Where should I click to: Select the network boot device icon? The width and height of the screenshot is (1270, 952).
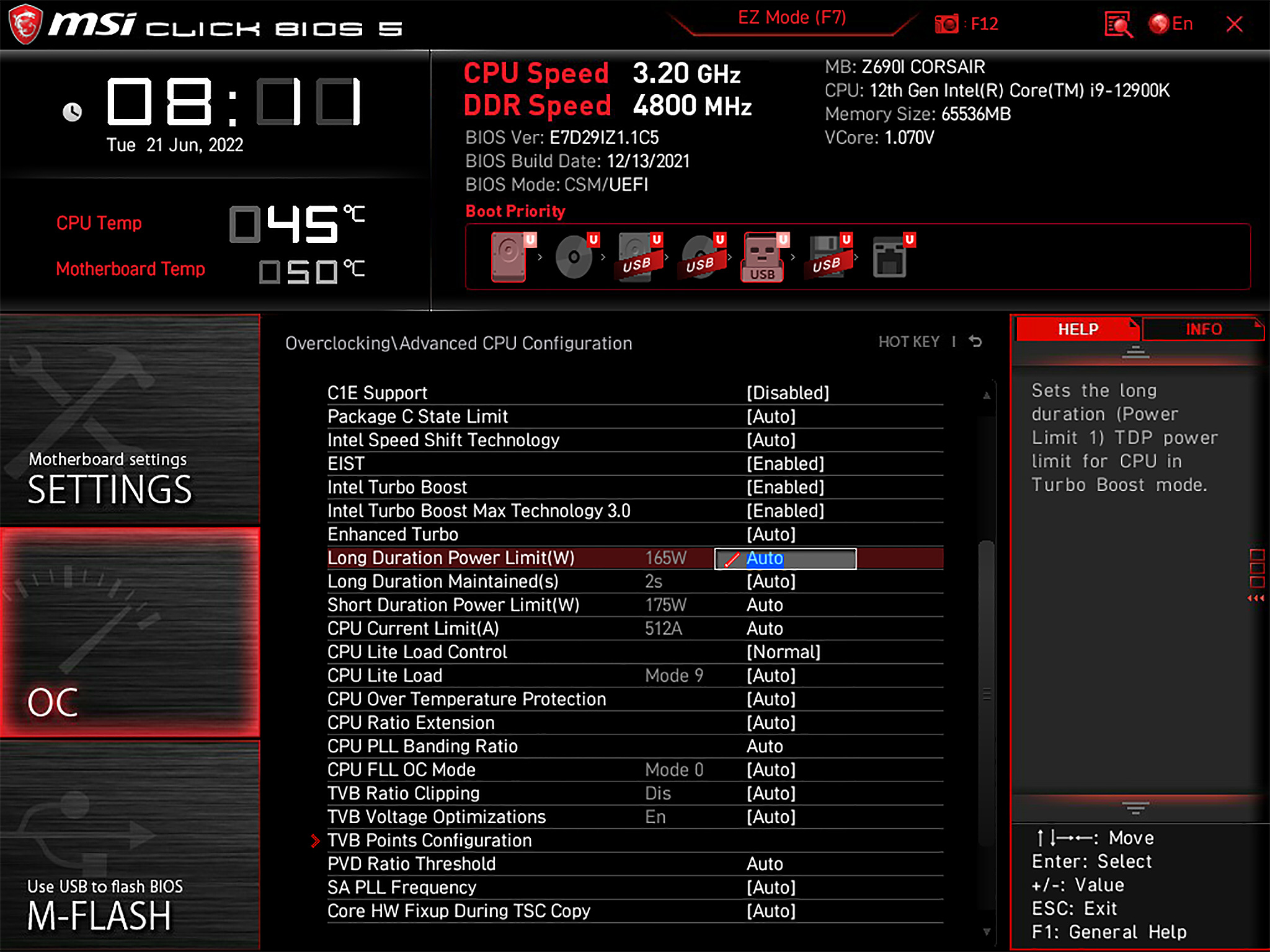(890, 257)
